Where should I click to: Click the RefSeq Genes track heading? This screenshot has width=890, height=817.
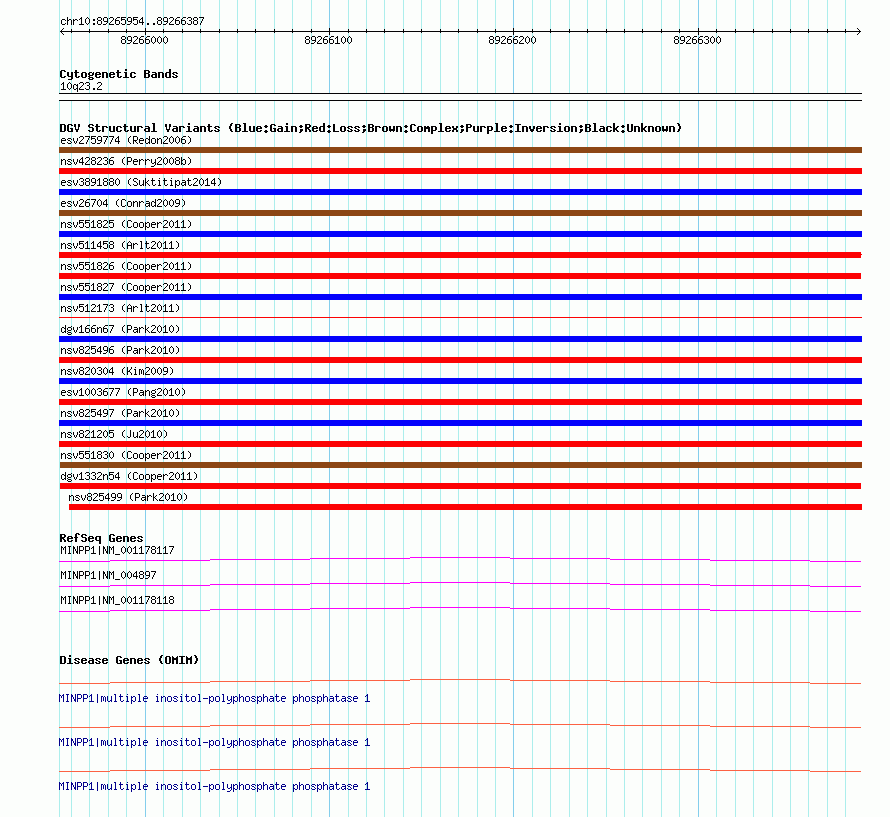tap(101, 538)
